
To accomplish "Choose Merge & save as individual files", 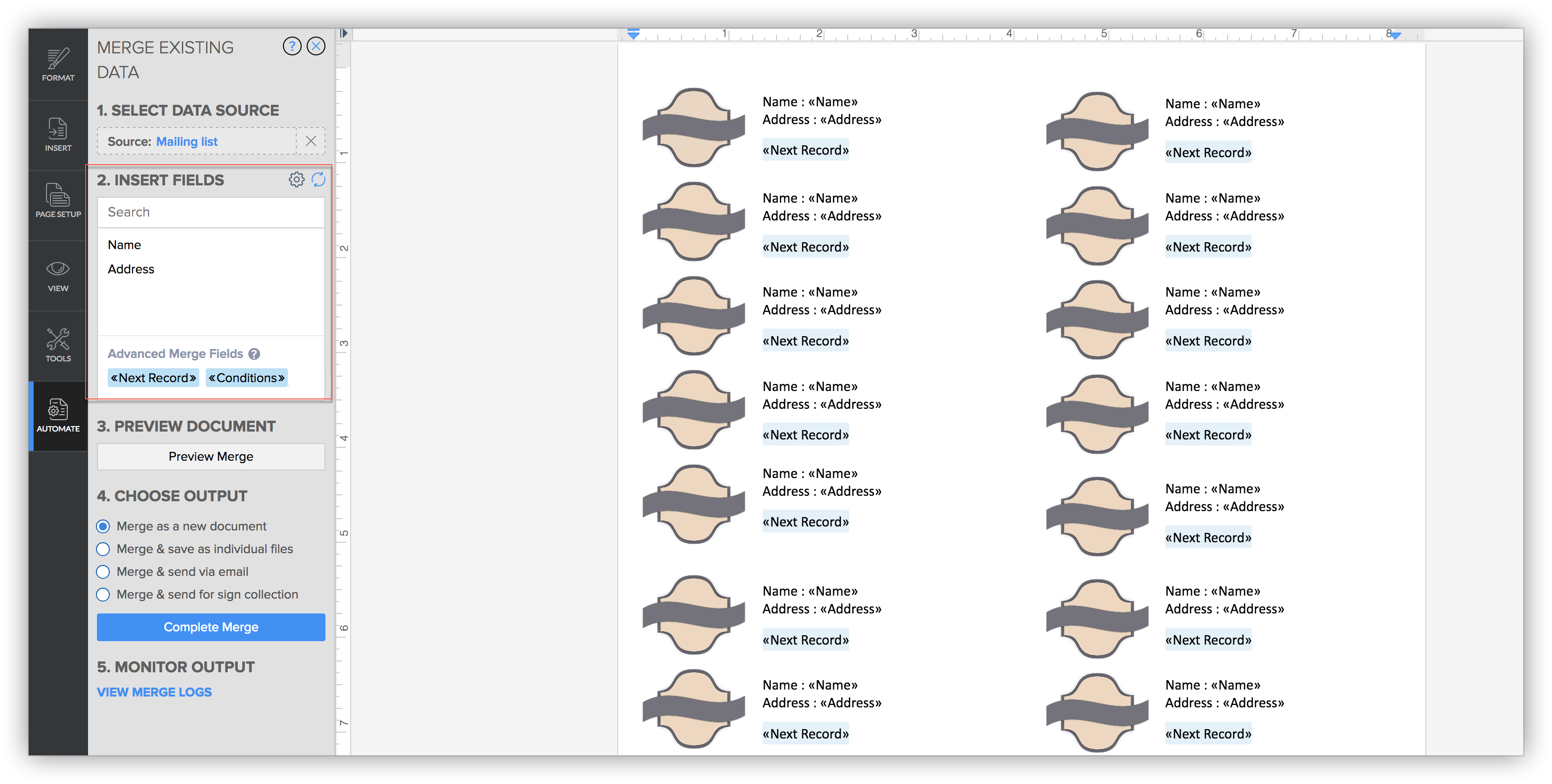I will coord(103,549).
